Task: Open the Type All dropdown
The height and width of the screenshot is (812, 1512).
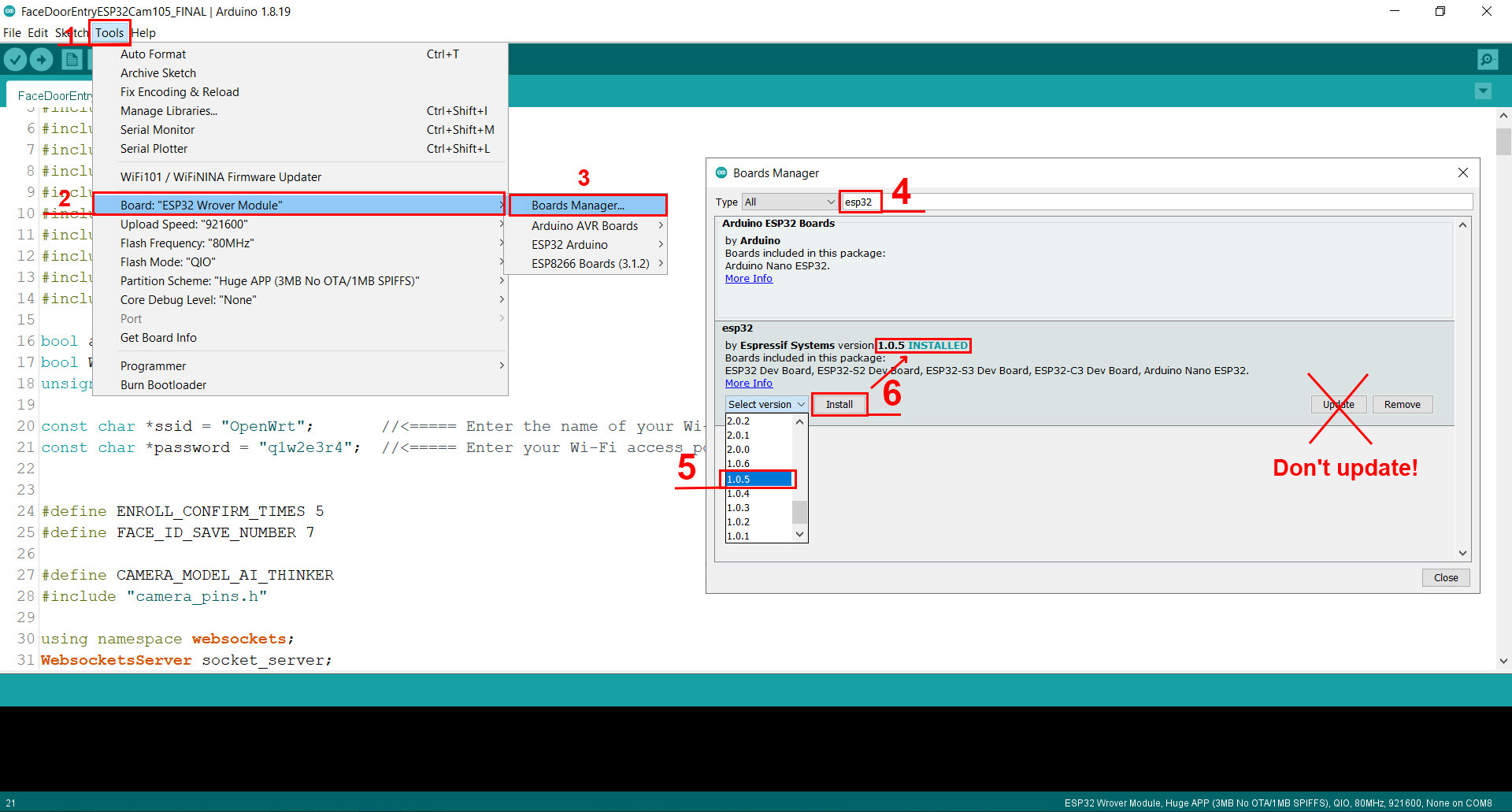Action: pos(789,202)
